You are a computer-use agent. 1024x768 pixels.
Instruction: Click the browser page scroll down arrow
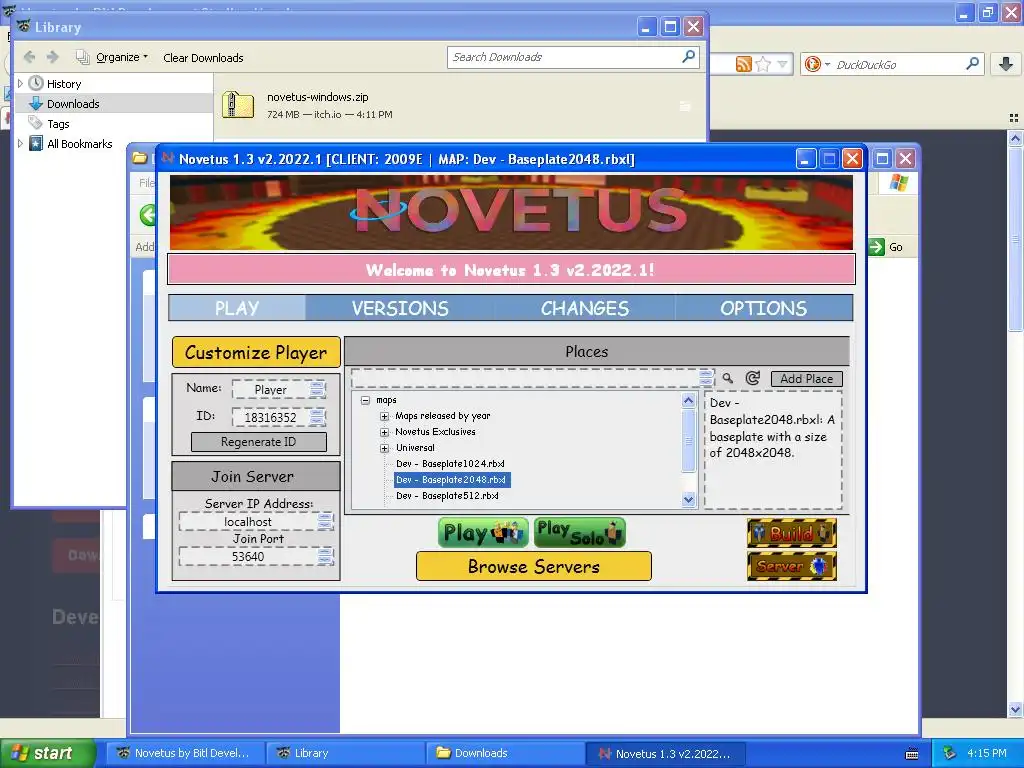click(1015, 709)
